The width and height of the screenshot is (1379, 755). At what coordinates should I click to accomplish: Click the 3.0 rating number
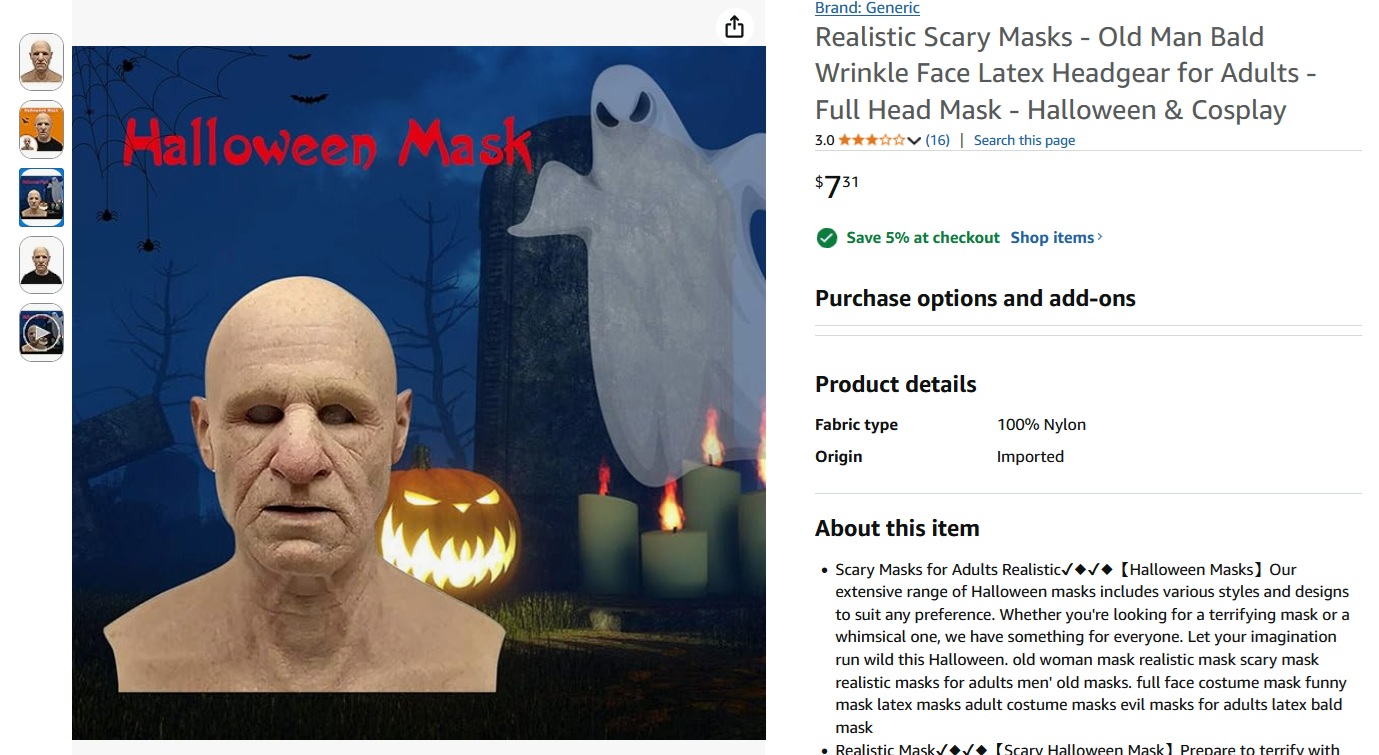(x=824, y=140)
